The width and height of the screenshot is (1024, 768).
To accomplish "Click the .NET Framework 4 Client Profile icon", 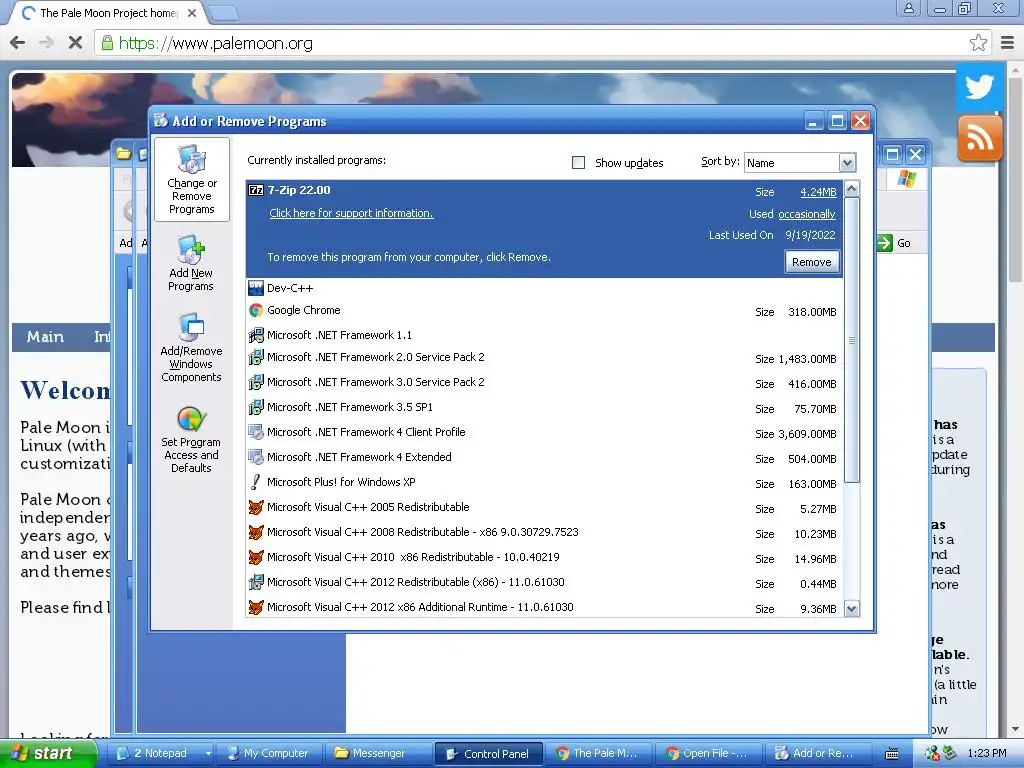I will click(x=256, y=432).
